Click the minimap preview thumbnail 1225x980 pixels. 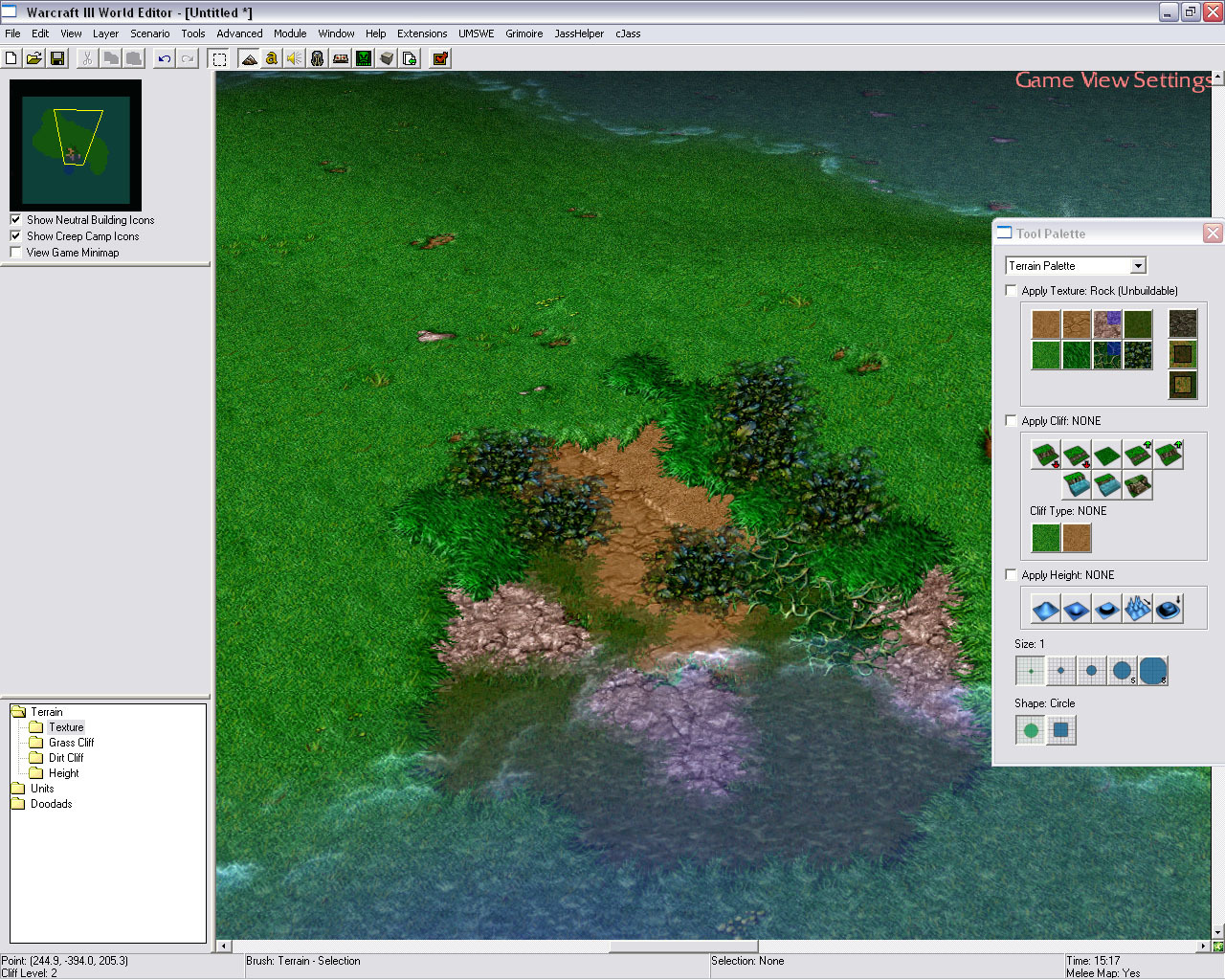pyautogui.click(x=76, y=145)
